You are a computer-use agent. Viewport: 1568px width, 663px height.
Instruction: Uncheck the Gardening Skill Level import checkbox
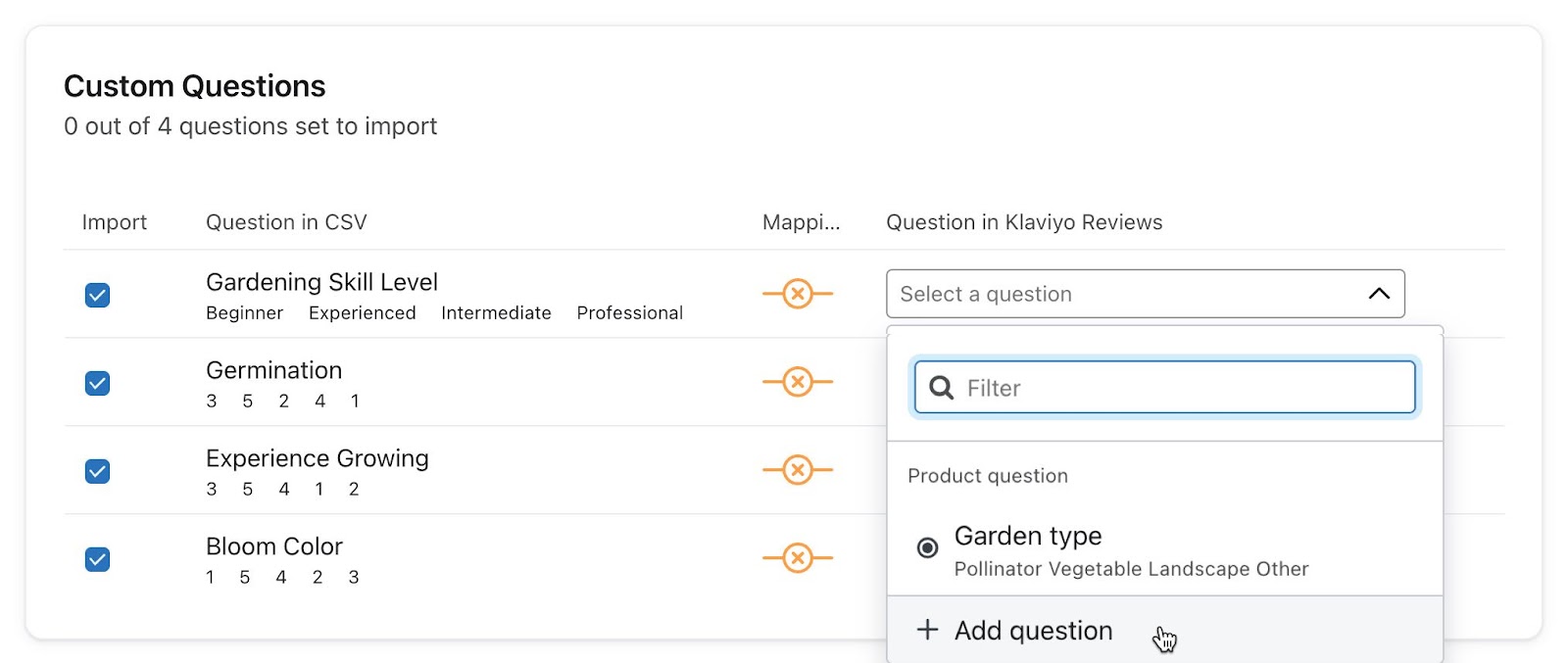[x=97, y=295]
